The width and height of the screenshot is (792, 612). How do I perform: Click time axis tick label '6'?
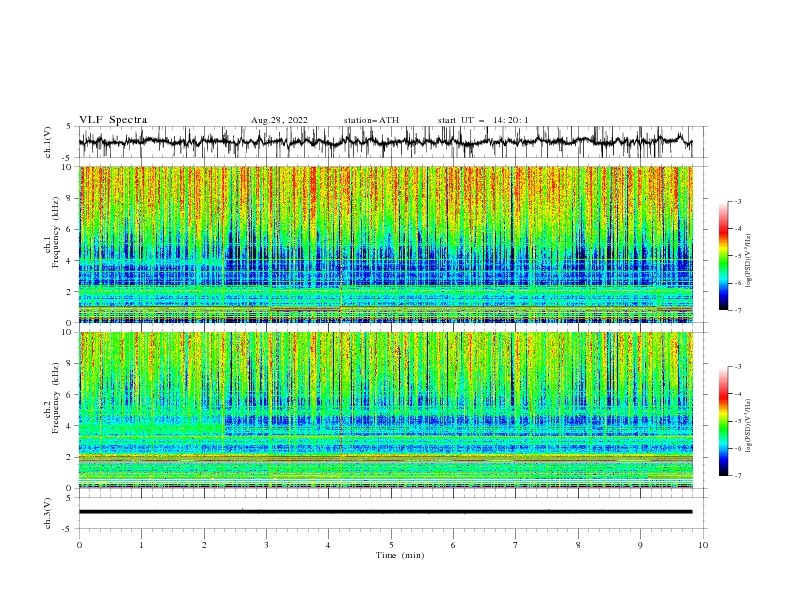[453, 545]
